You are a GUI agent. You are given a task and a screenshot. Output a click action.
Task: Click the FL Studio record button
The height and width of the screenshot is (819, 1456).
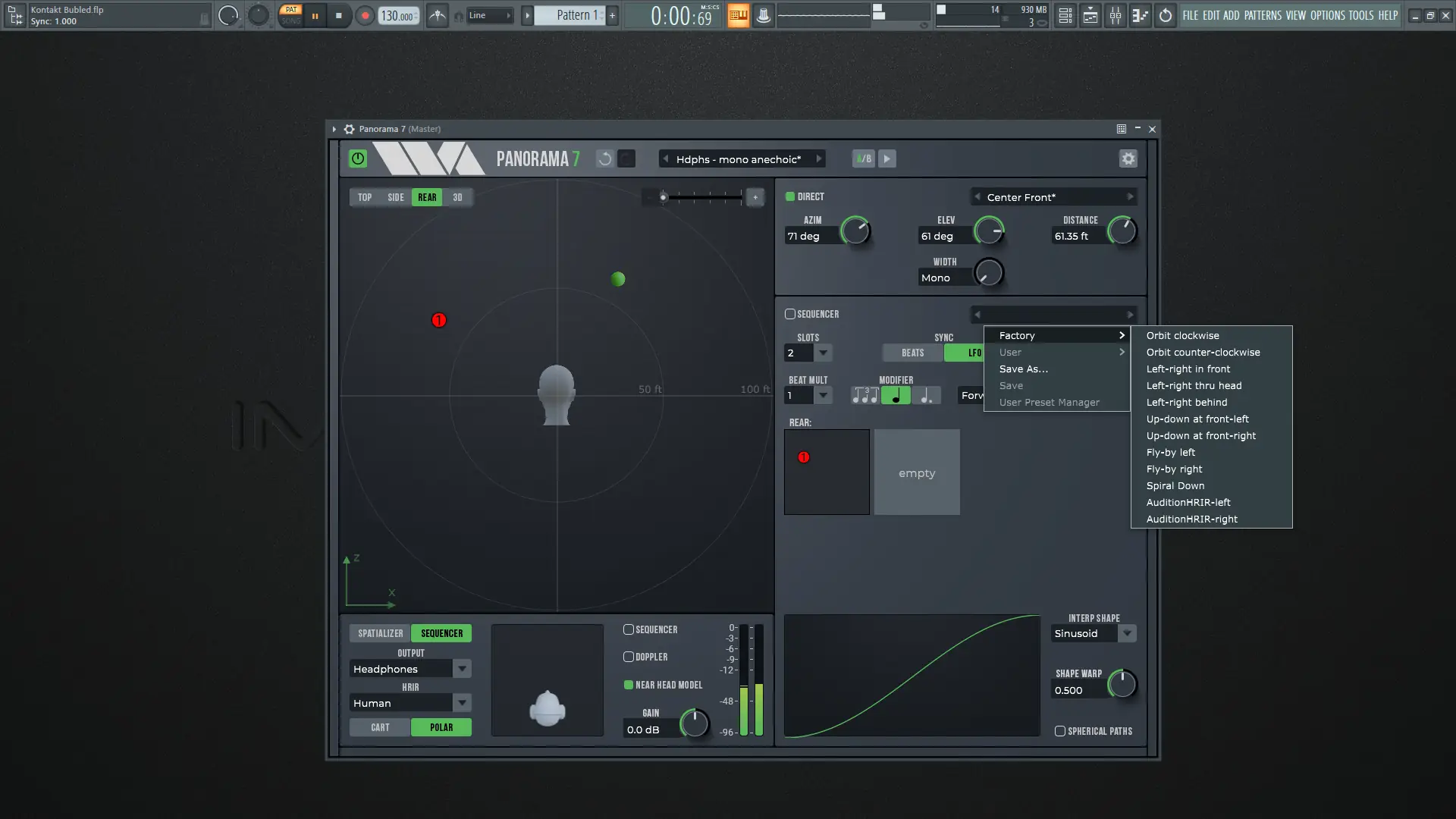[365, 15]
